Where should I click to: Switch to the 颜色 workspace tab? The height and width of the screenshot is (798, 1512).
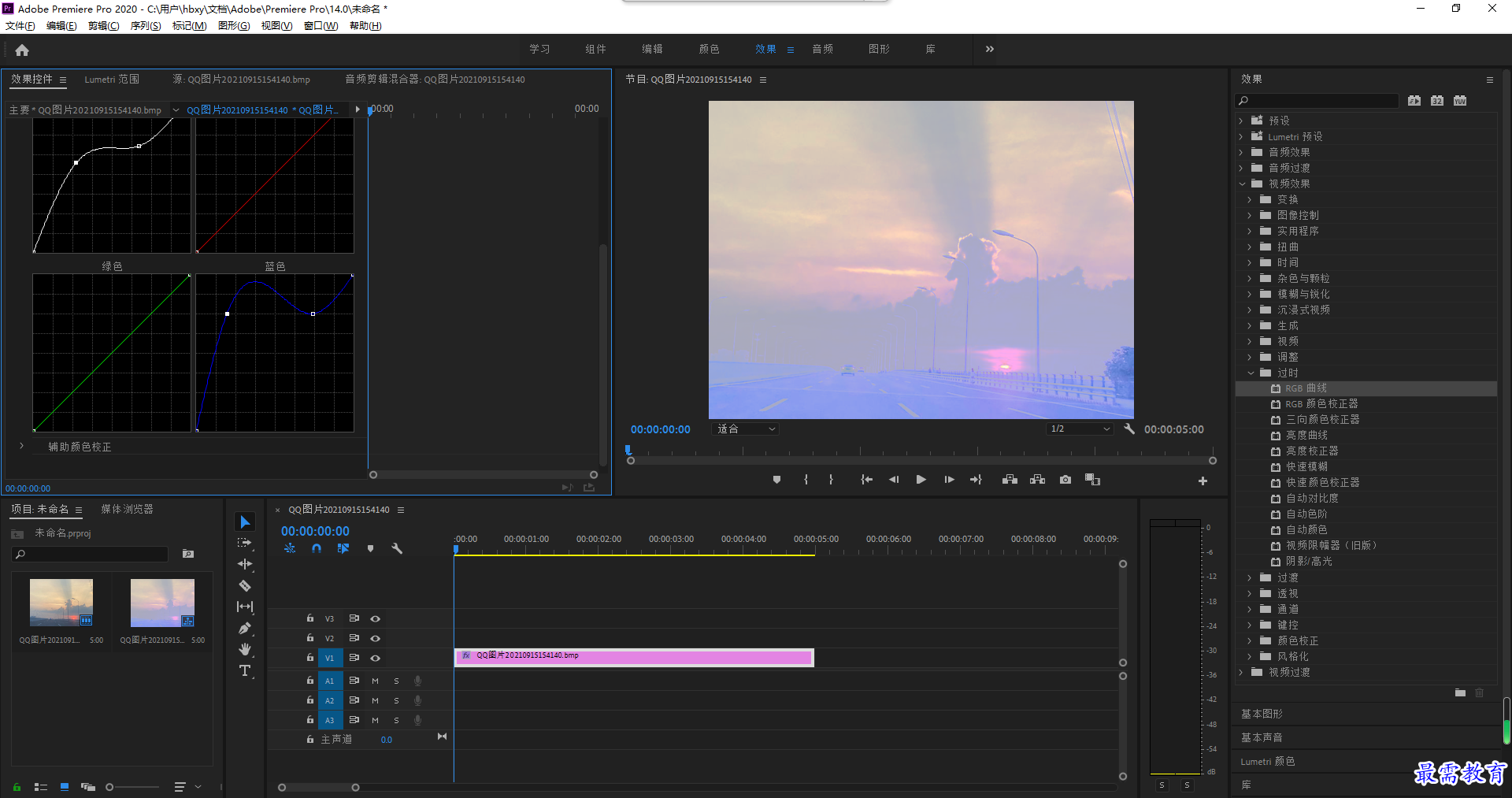[x=709, y=49]
